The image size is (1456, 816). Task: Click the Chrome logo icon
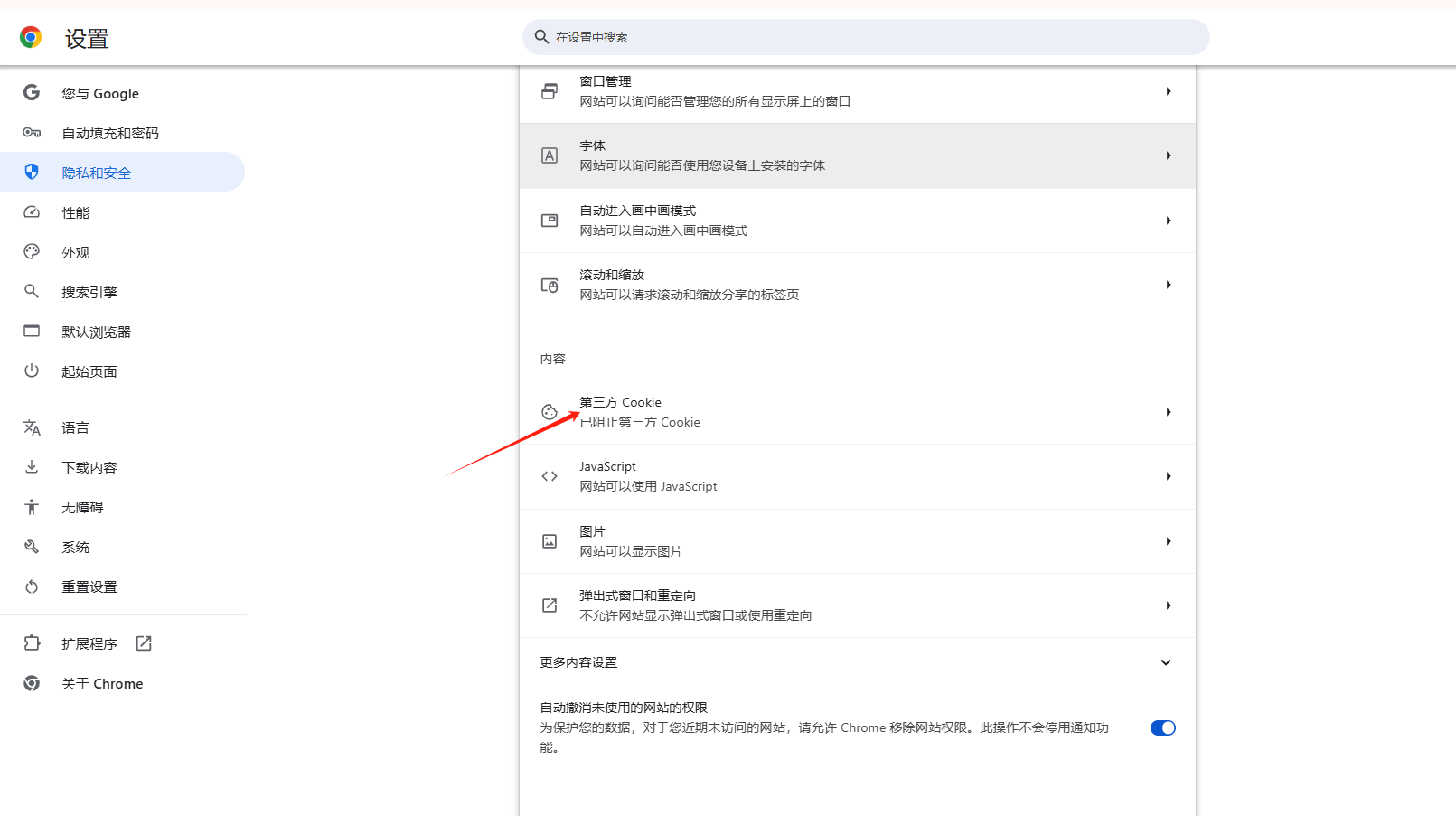pyautogui.click(x=31, y=37)
